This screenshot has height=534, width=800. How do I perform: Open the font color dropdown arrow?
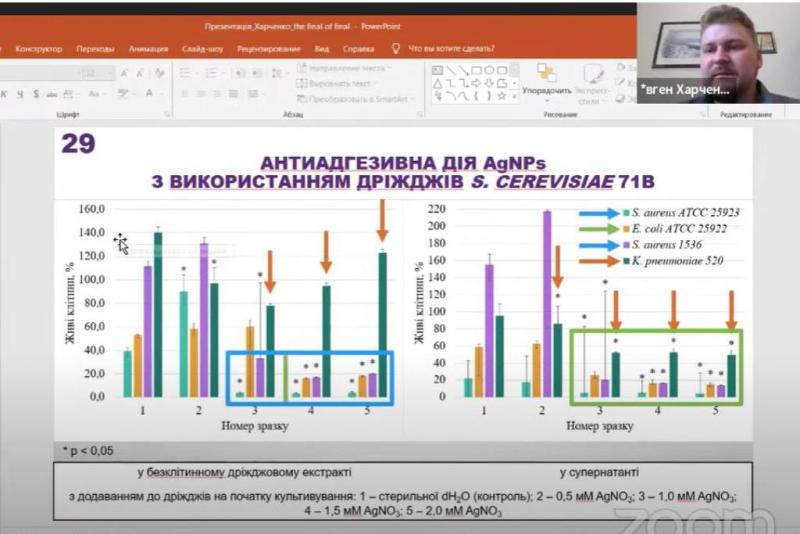[161, 94]
